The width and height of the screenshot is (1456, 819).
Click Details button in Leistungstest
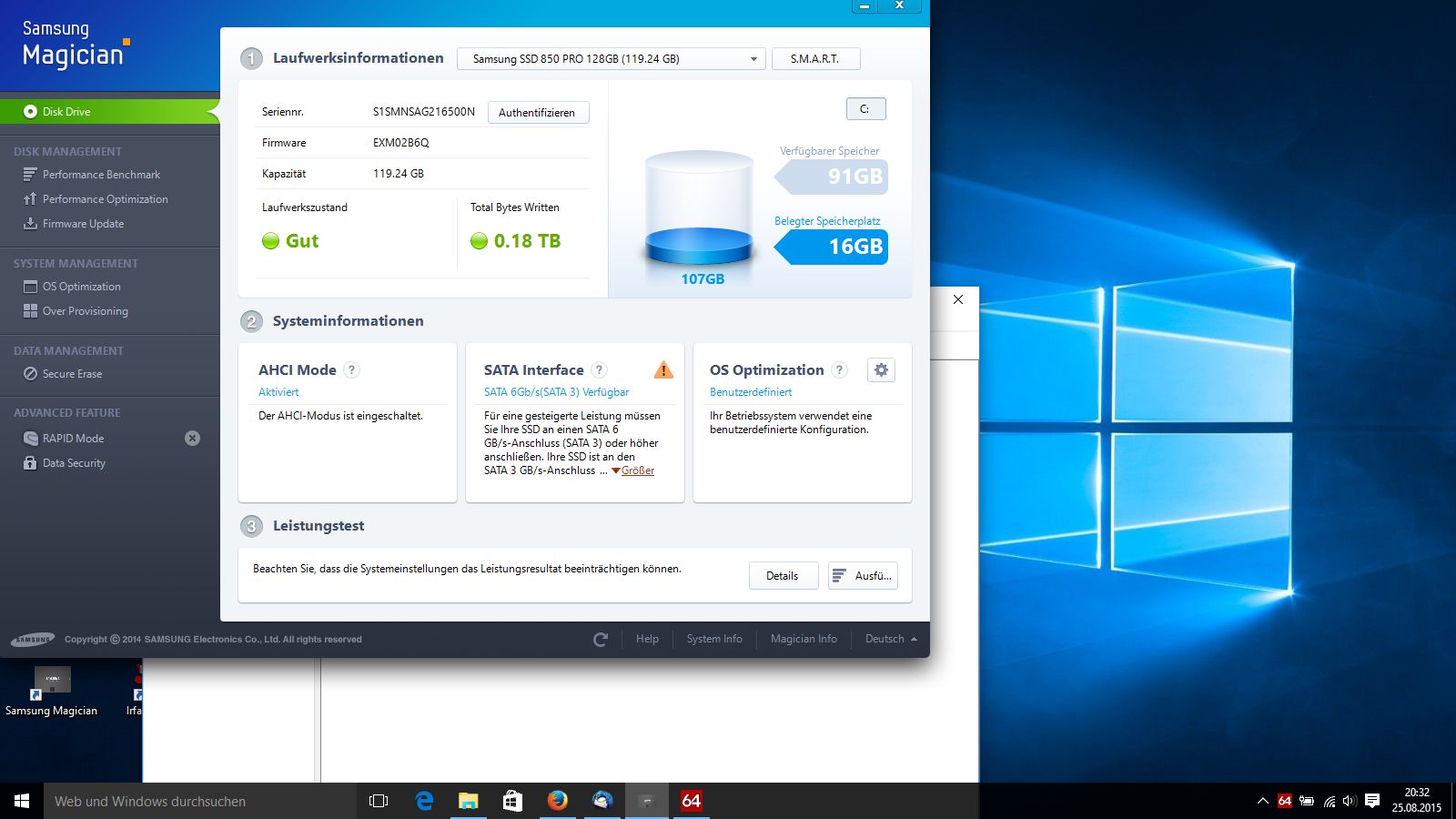[x=782, y=576]
